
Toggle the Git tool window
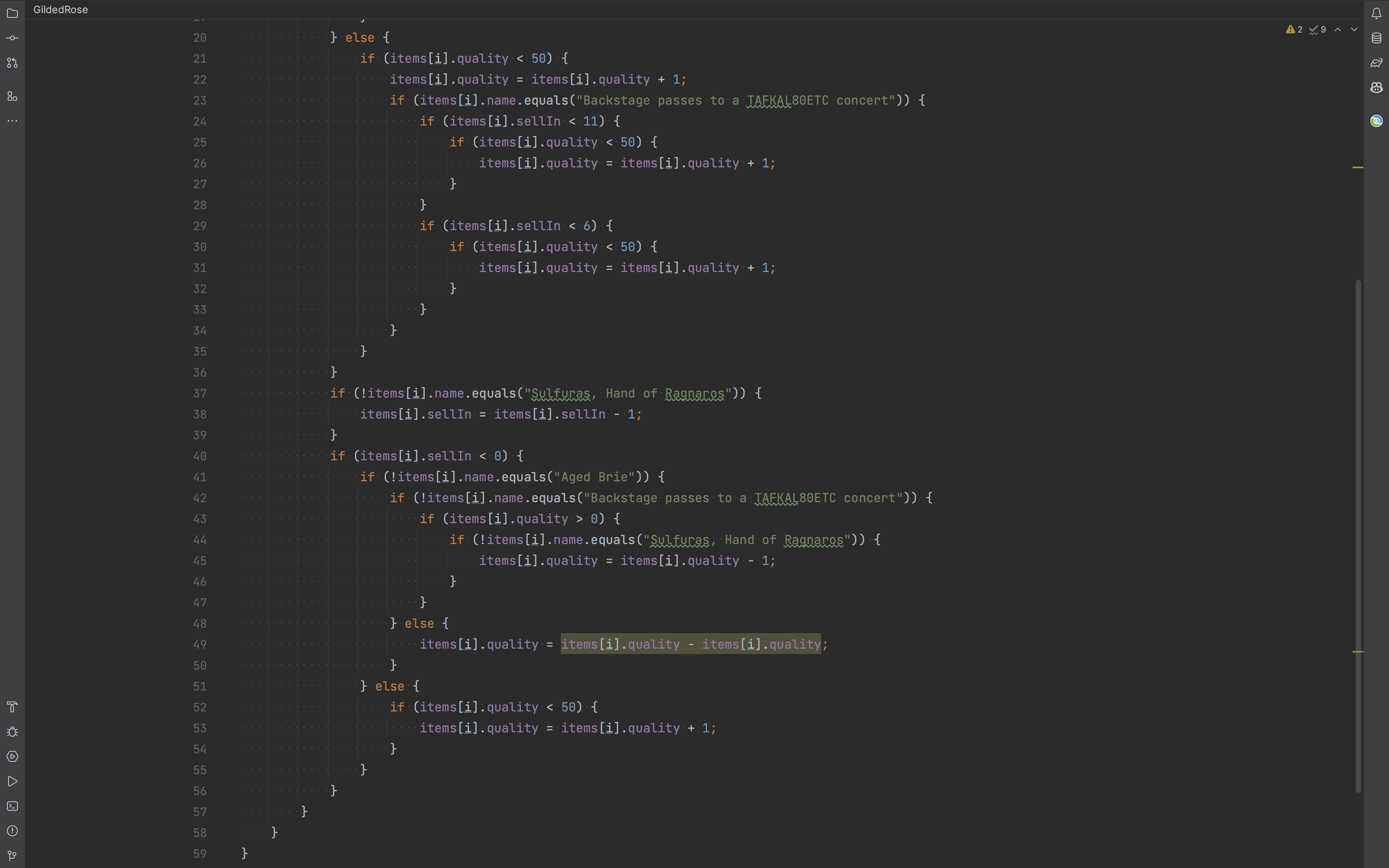pyautogui.click(x=13, y=855)
